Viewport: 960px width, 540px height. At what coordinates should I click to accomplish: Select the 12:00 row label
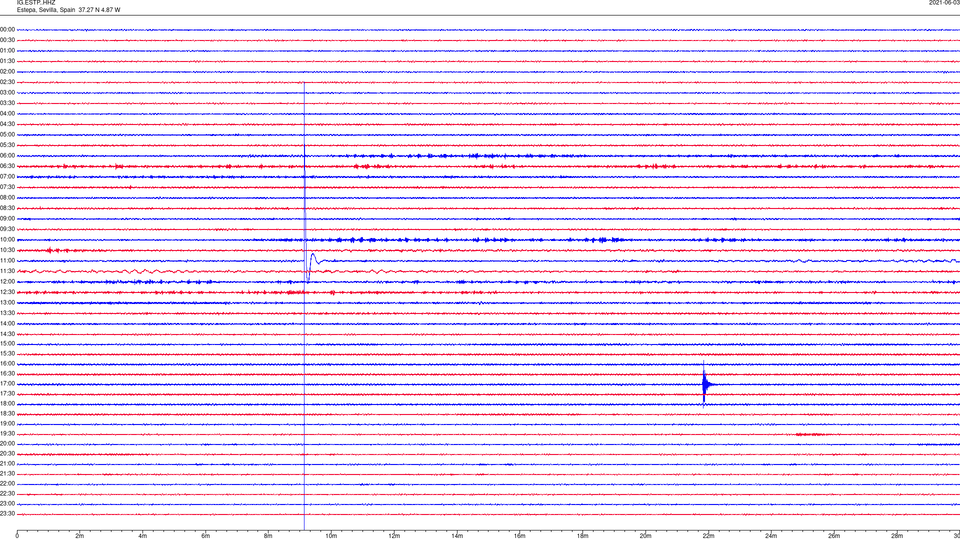(x=7, y=282)
